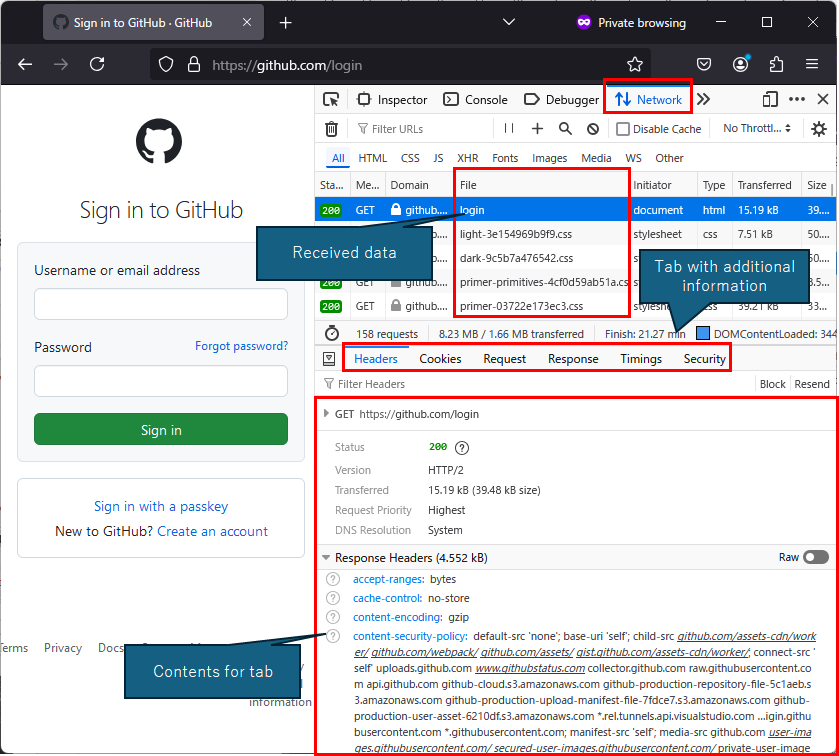Open the Security details tab
839x756 pixels.
[x=704, y=359]
